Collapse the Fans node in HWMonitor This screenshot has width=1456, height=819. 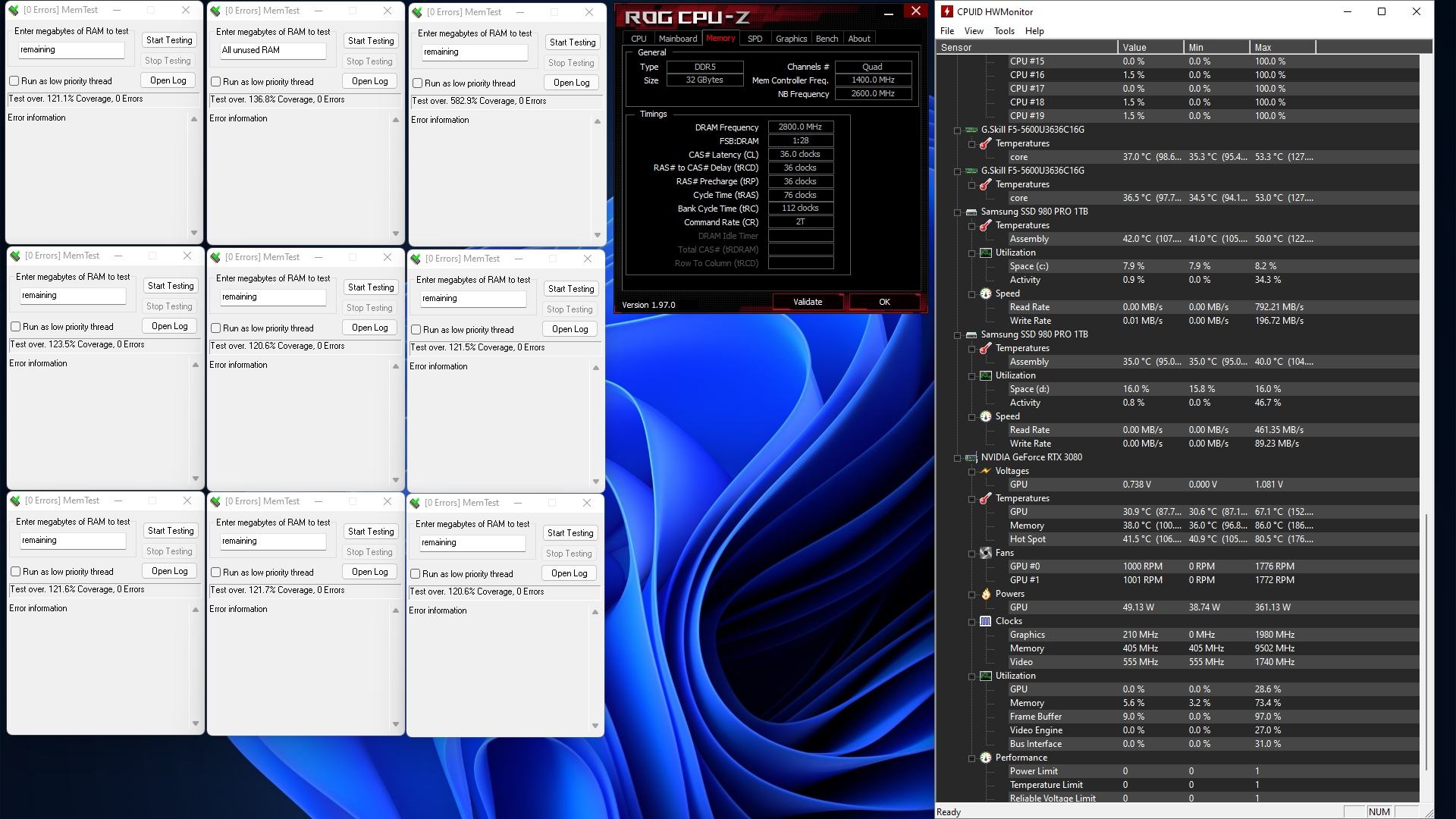coord(972,554)
